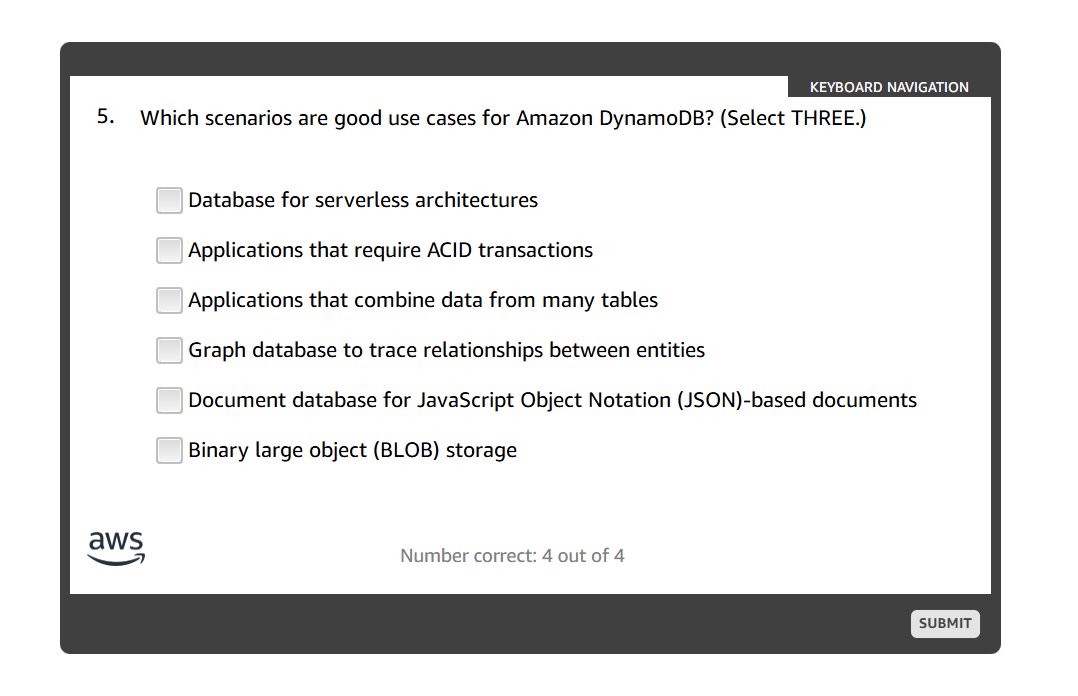This screenshot has width=1078, height=696.
Task: Click the 'Number correct: 4 out of 4' text
Action: point(512,555)
